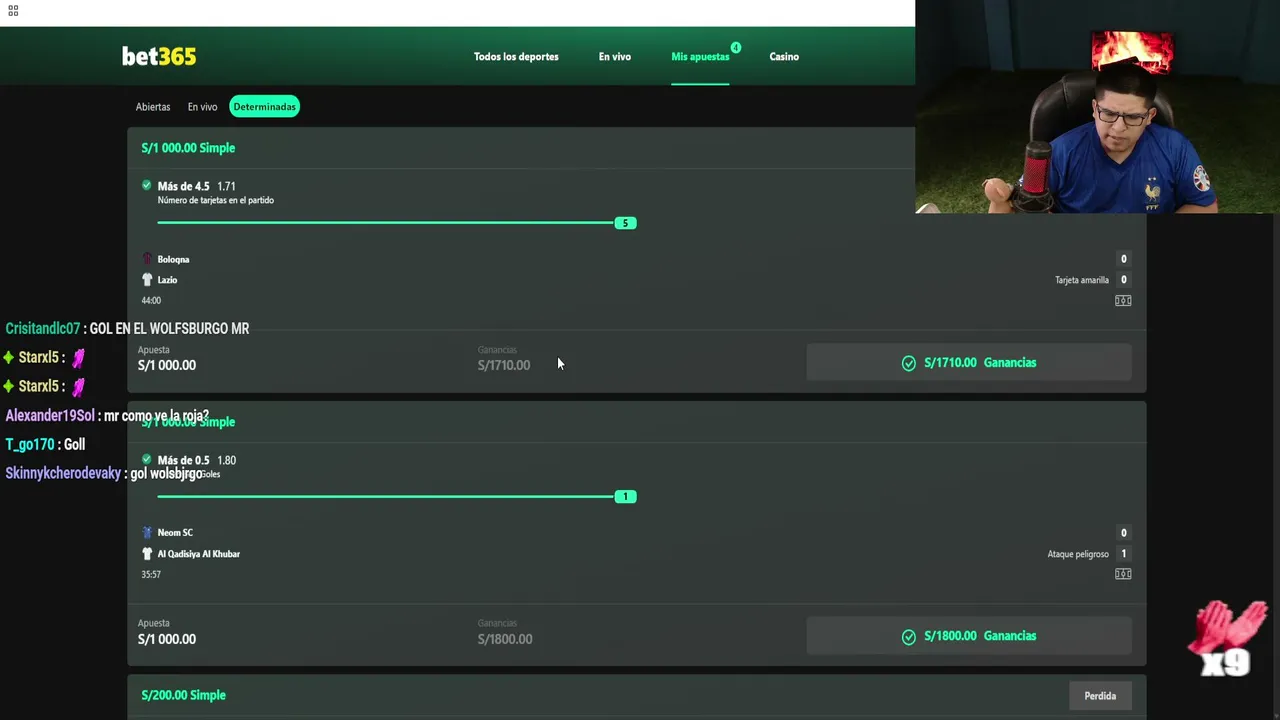Select Mis apuestas in the top navigation
The width and height of the screenshot is (1280, 720).
(x=700, y=57)
